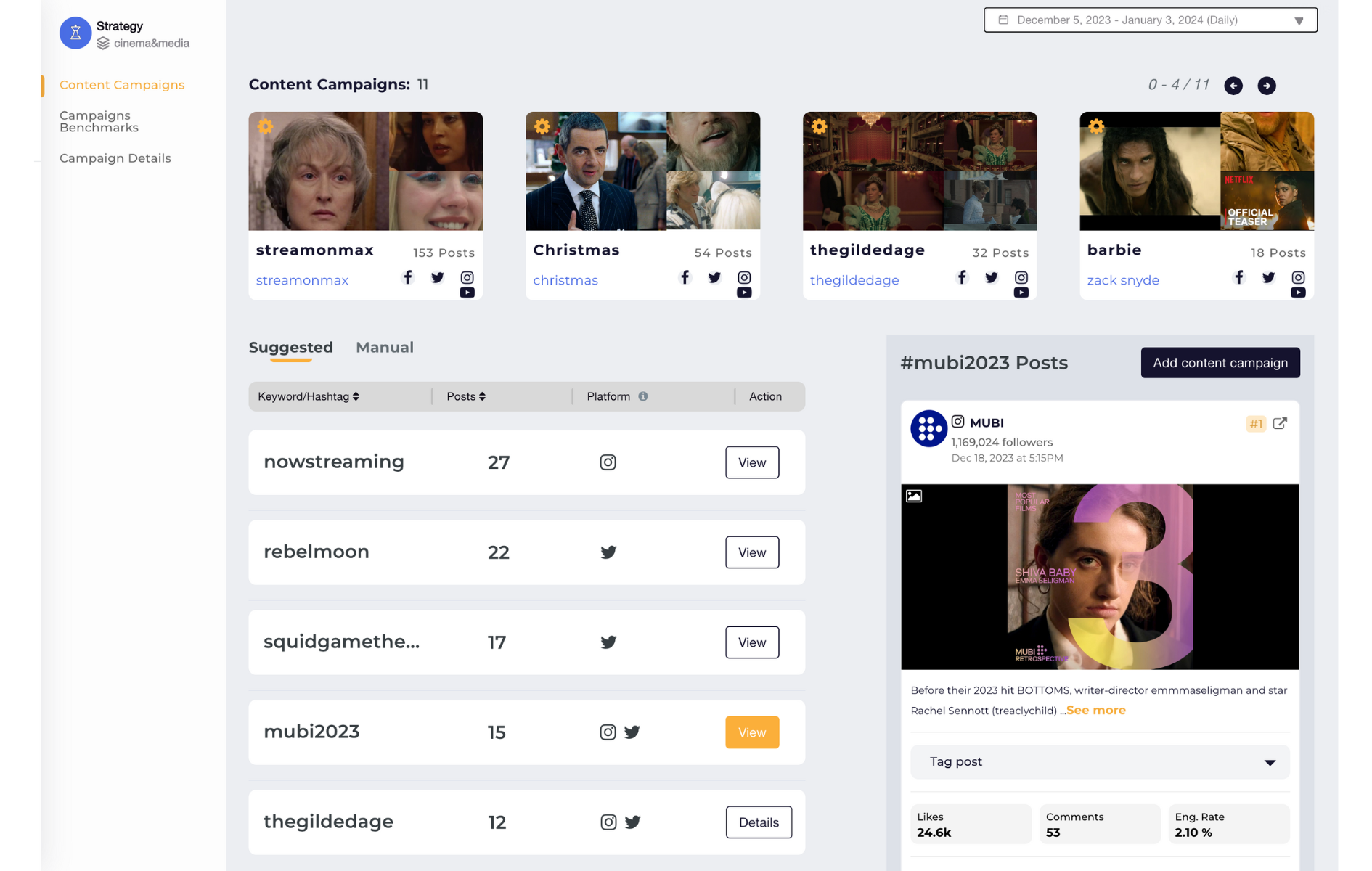Viewport: 1372px width, 871px height.
Task: Click YouTube icon on Christmas card
Action: [744, 293]
